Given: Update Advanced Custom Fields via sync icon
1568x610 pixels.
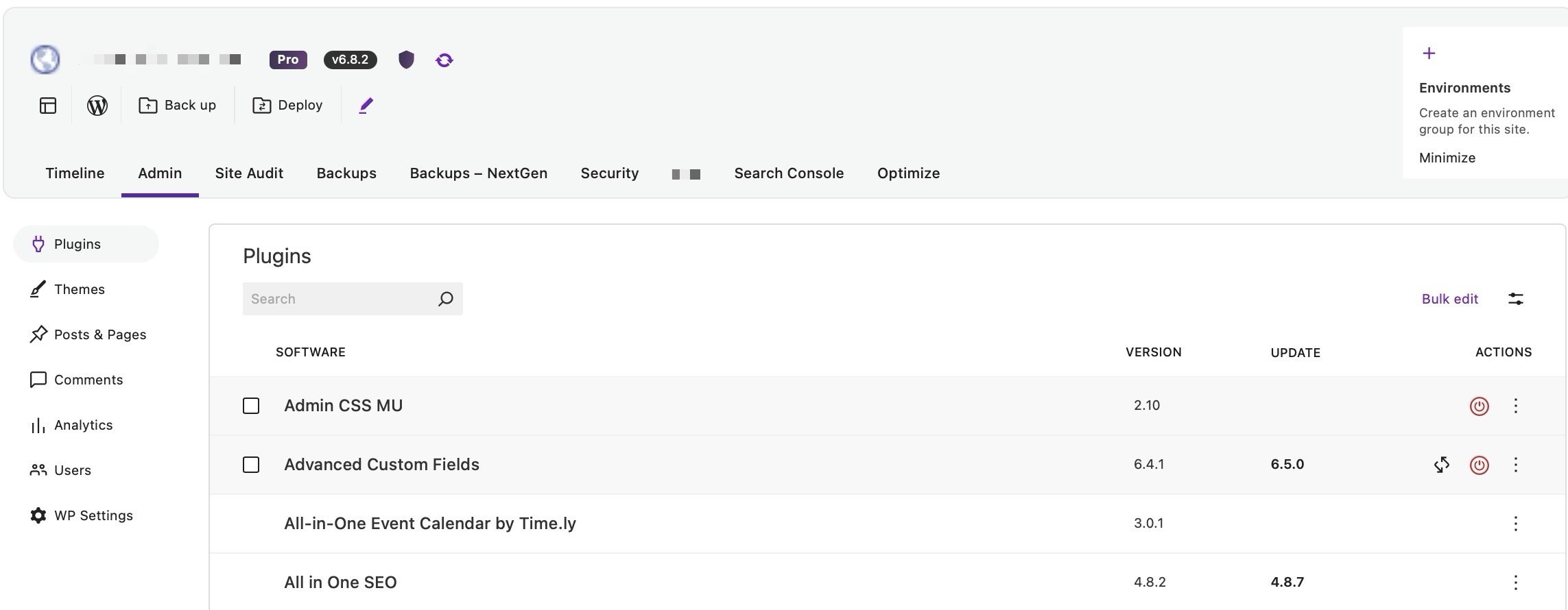Looking at the screenshot, I should tap(1441, 465).
